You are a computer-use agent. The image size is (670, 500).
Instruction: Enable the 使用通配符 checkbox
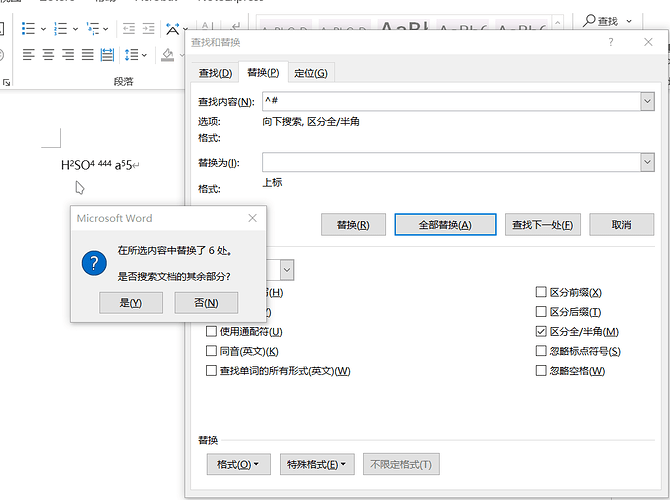click(x=212, y=332)
